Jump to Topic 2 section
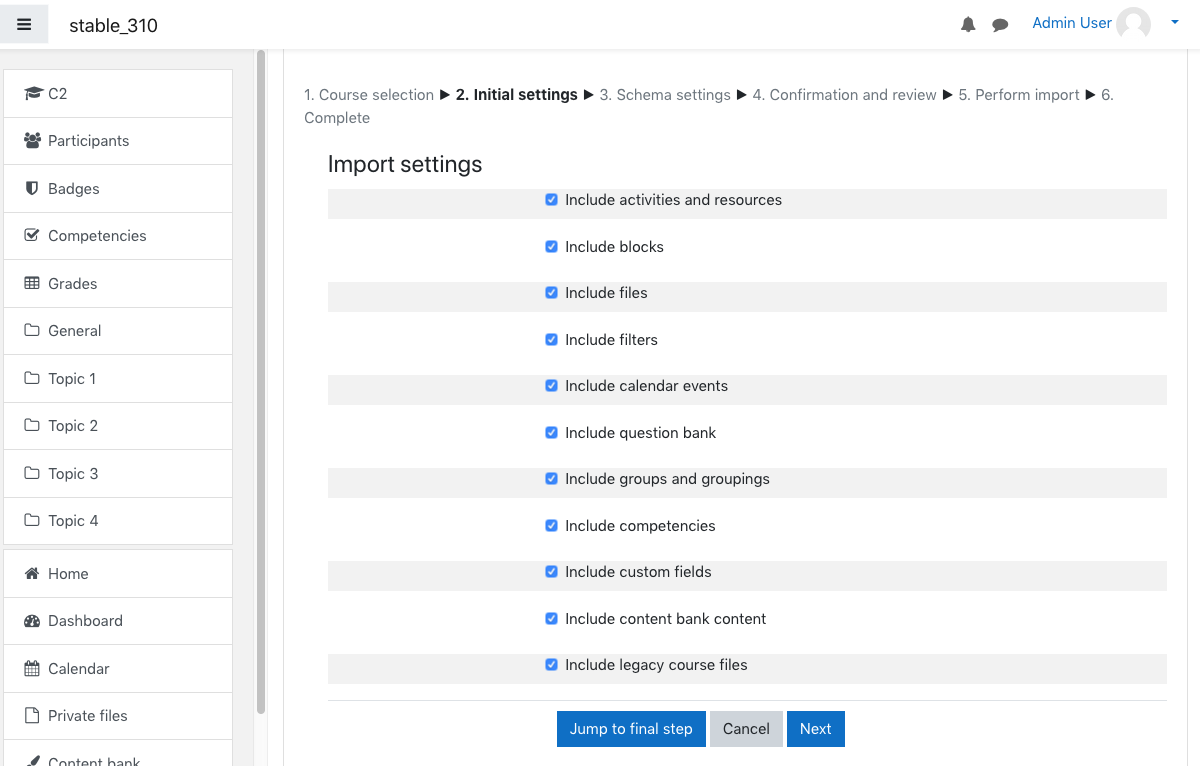This screenshot has height=766, width=1200. coord(118,426)
